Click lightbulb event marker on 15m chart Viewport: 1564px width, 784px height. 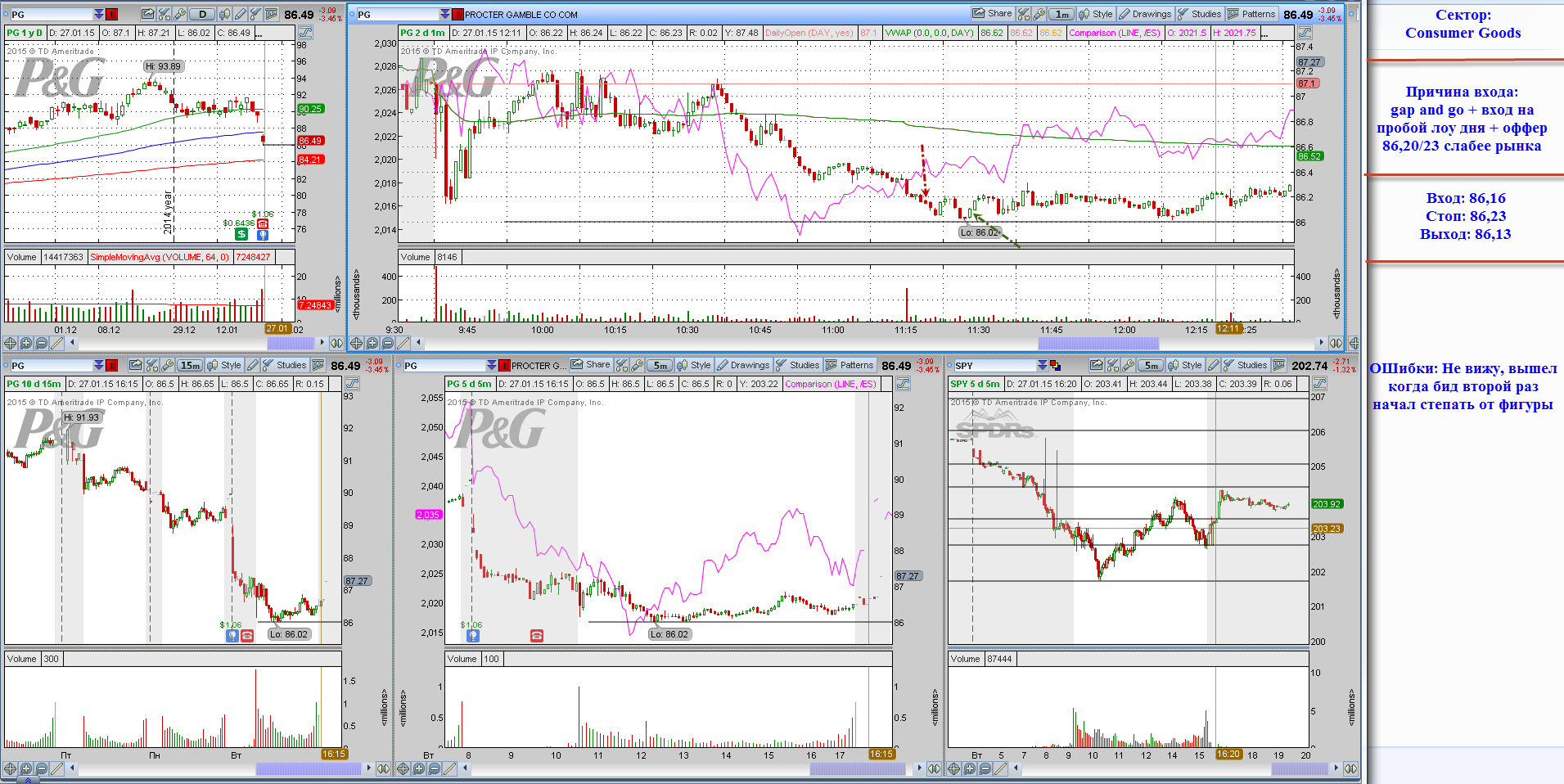coord(232,635)
